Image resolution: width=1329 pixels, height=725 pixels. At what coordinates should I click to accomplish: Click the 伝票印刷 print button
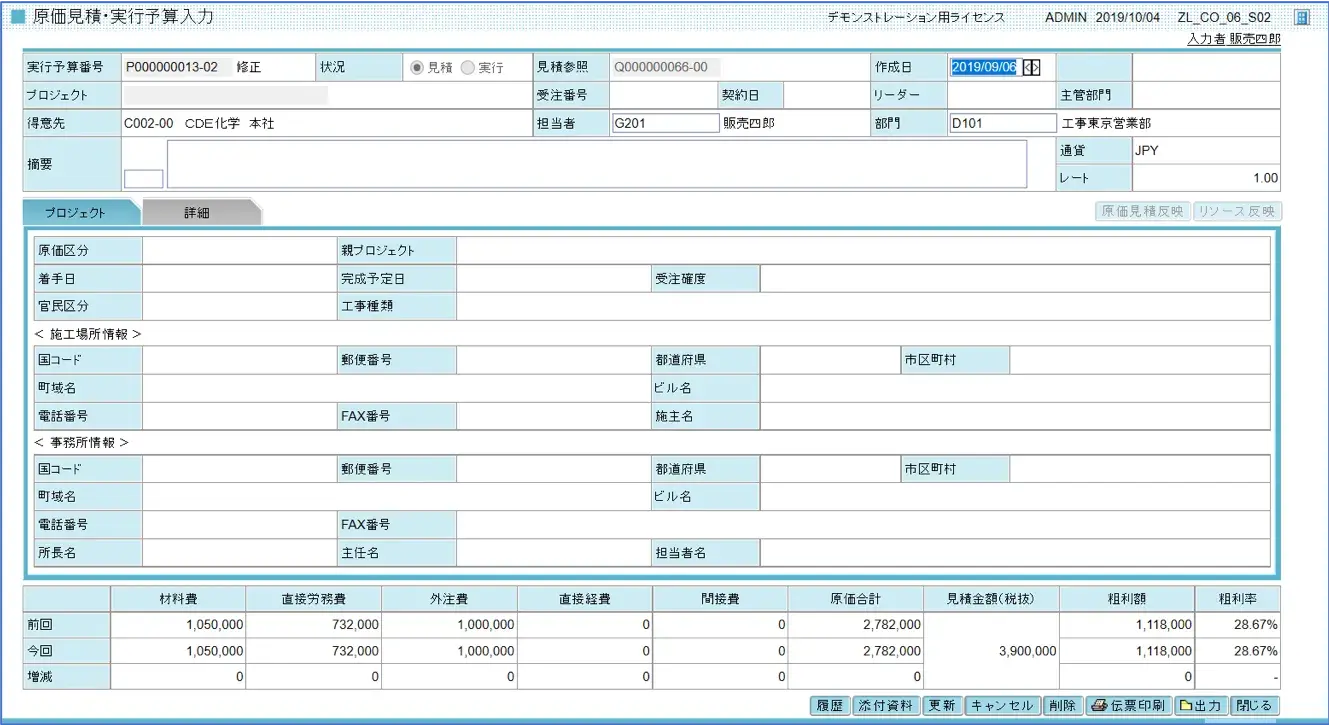1129,705
